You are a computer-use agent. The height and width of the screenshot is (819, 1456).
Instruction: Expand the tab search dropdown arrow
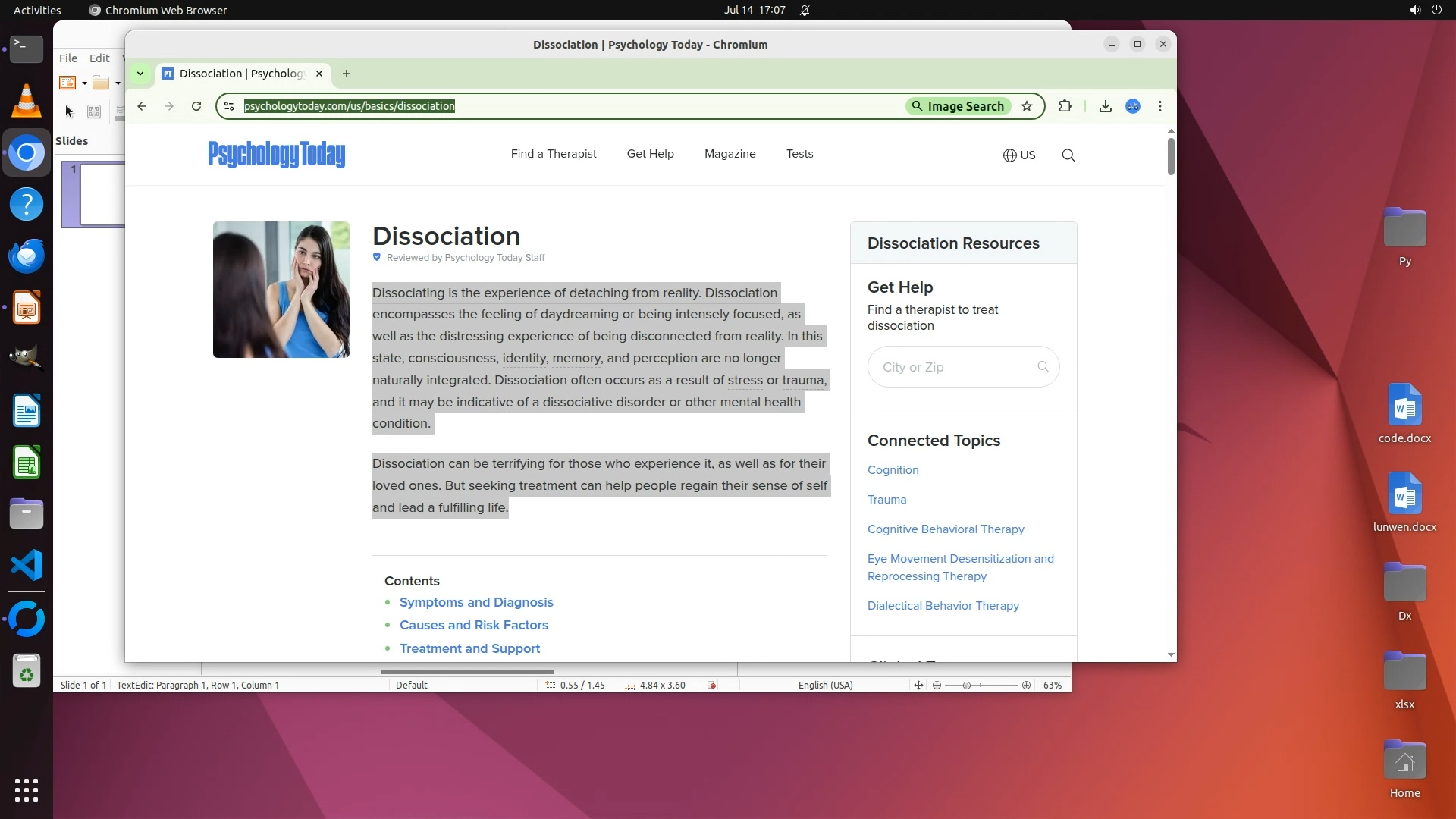click(x=140, y=74)
